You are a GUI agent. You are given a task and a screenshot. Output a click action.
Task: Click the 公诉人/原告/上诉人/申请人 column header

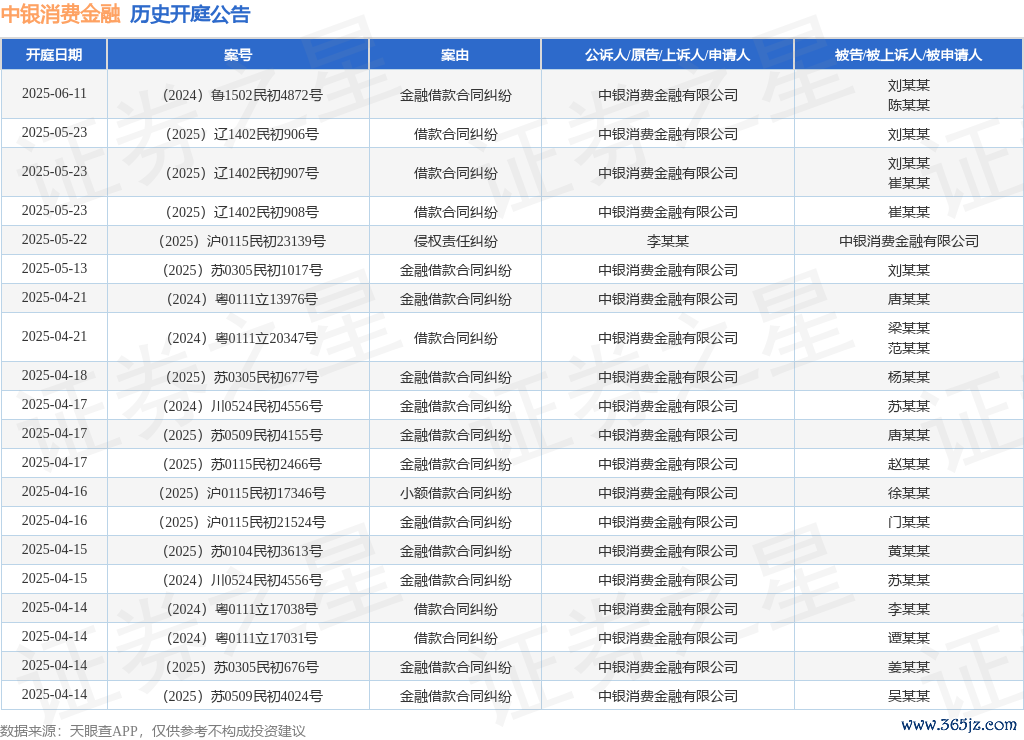coord(667,55)
